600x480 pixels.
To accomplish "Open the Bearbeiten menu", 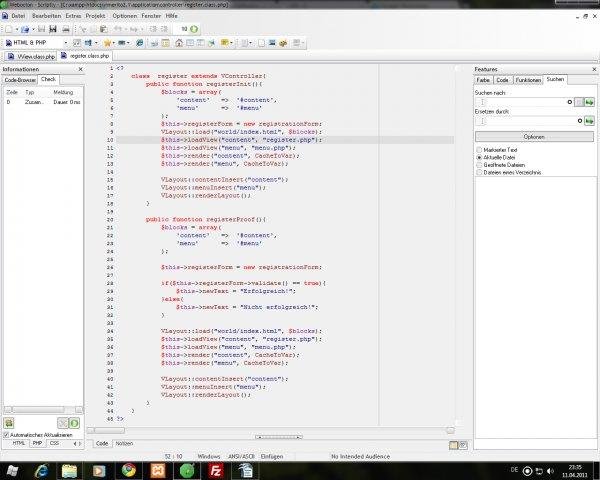I will click(47, 17).
